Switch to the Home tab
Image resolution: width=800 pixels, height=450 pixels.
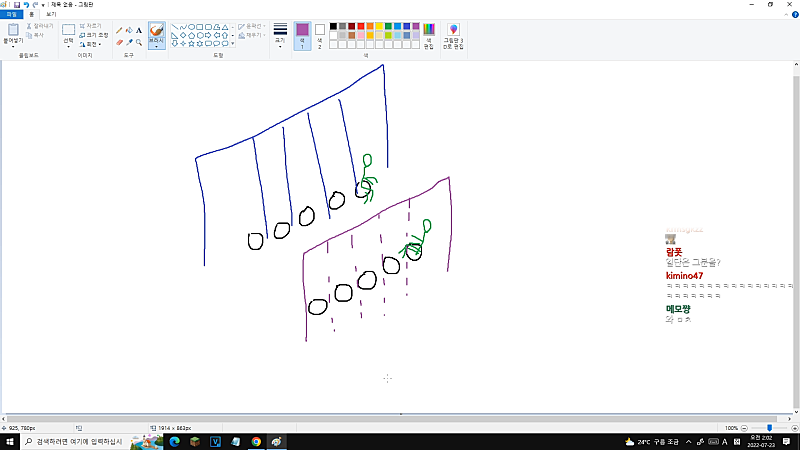click(x=32, y=14)
